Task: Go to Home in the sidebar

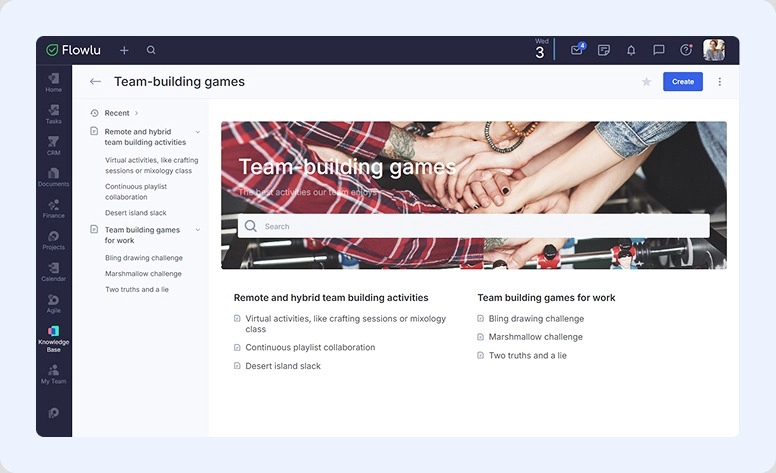Action: [53, 83]
